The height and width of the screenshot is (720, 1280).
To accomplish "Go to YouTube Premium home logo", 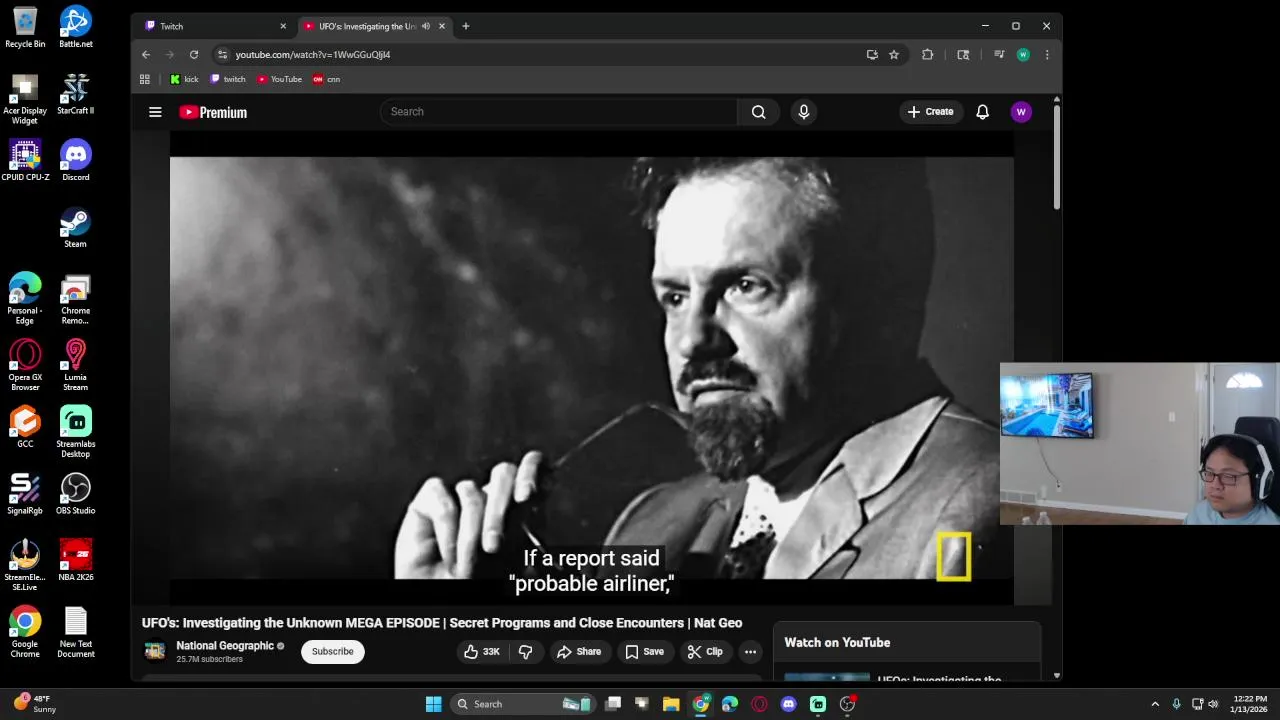I will coord(213,112).
